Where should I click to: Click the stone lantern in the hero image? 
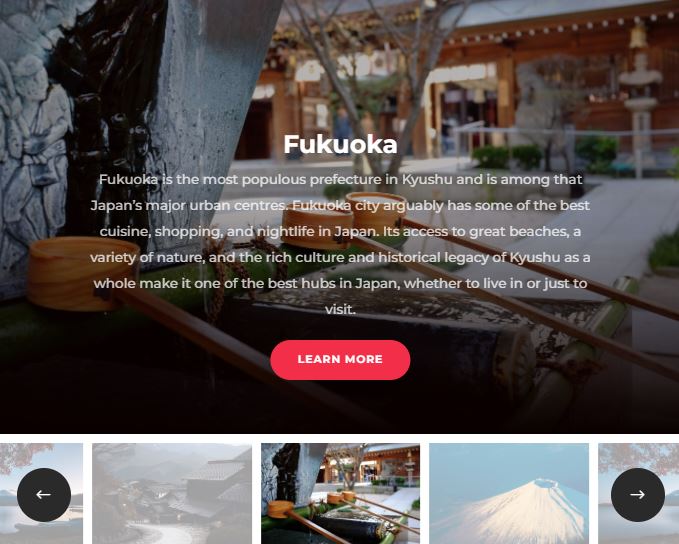pos(640,100)
